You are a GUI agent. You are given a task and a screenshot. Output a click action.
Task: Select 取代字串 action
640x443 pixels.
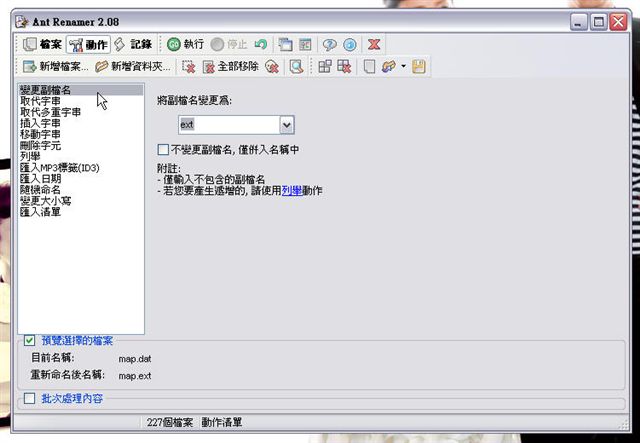coord(81,101)
